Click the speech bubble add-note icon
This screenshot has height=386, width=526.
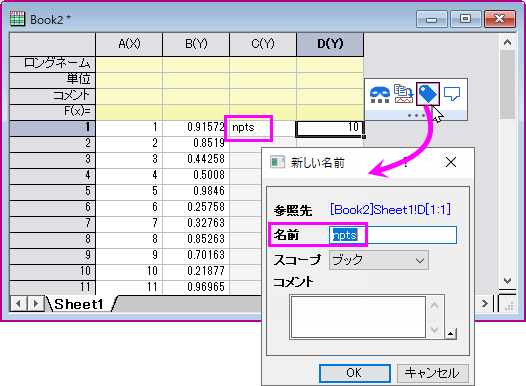coord(452,94)
